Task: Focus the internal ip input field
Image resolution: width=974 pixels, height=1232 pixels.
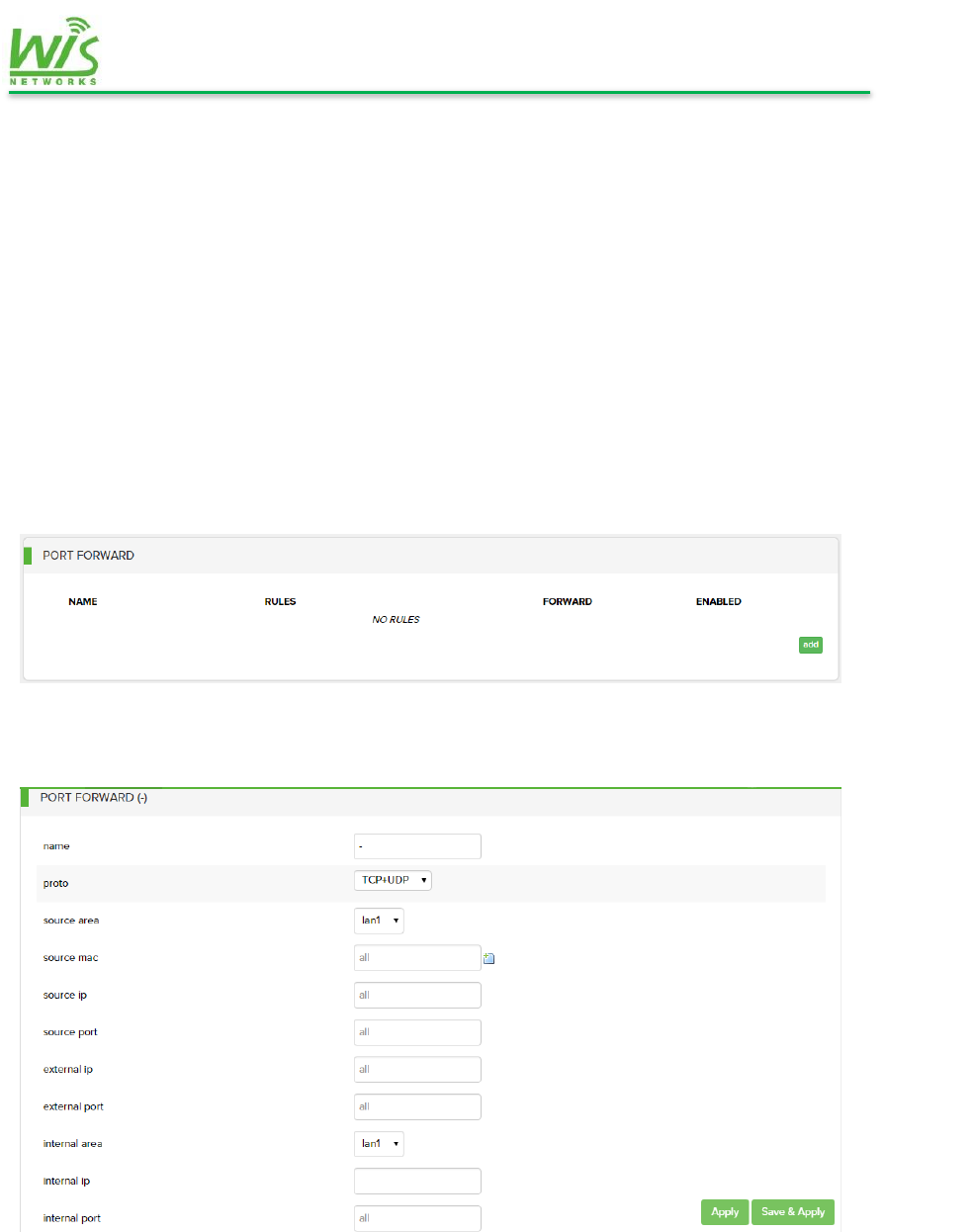Action: (417, 1182)
